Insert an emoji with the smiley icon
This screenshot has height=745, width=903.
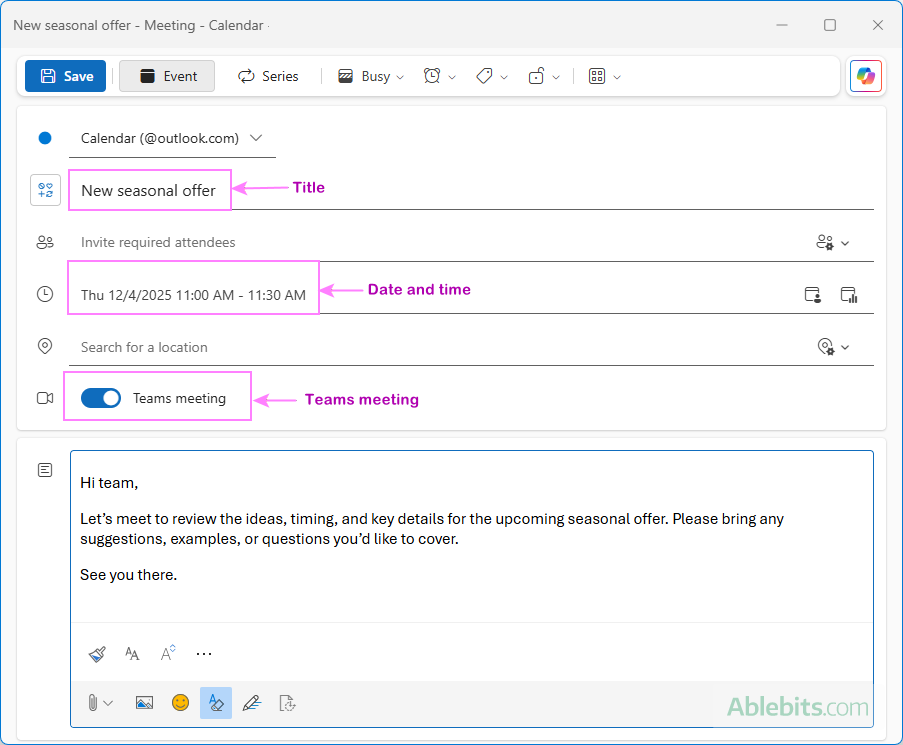(180, 703)
